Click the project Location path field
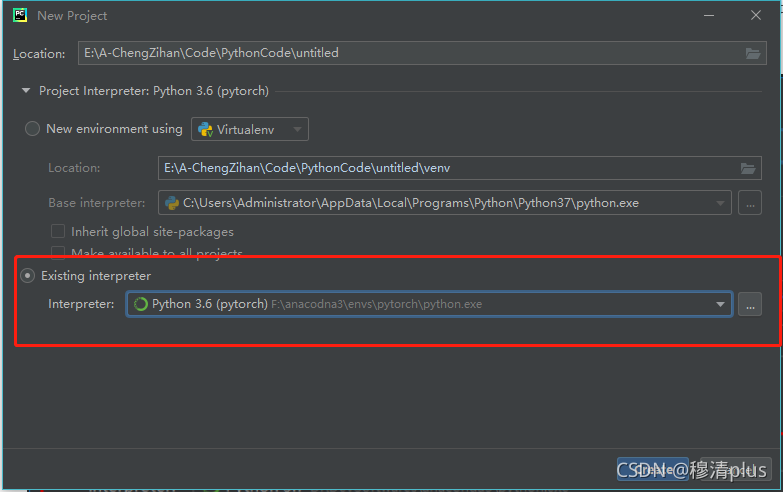This screenshot has width=783, height=492. [422, 53]
